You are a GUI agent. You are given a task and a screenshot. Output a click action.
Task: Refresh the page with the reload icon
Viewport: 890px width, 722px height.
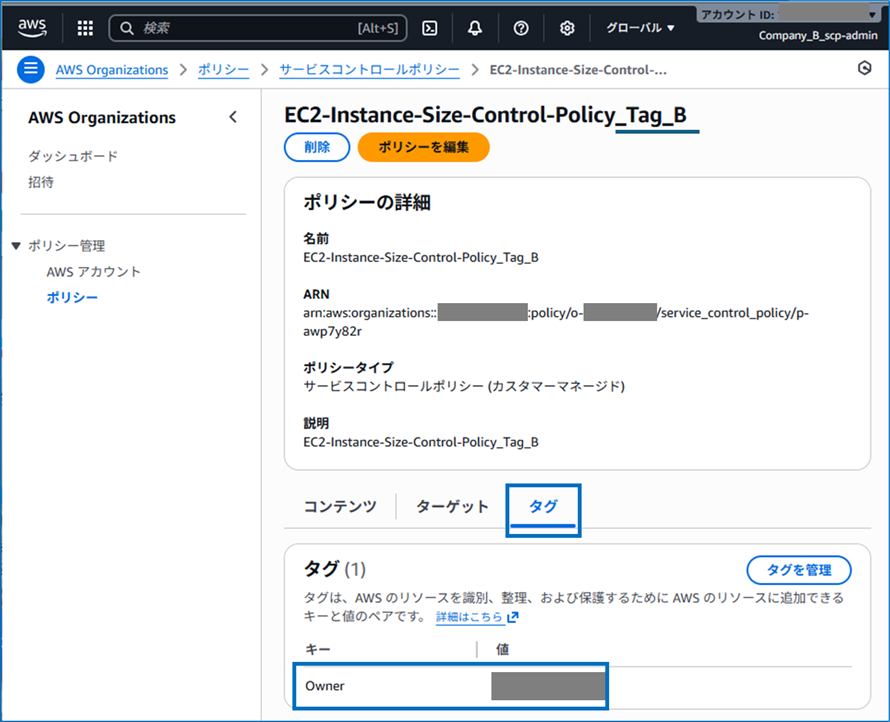(x=864, y=68)
